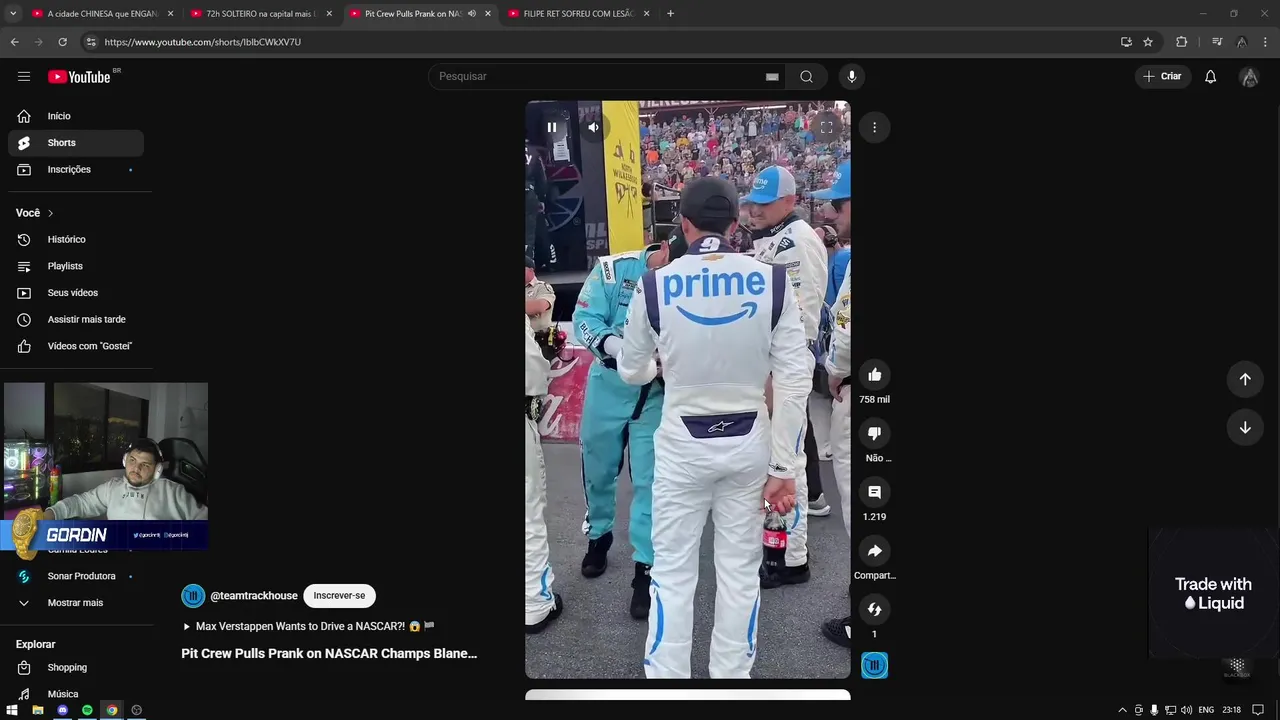The height and width of the screenshot is (720, 1280).
Task: Open Sonar Produtora subscription channel
Action: click(x=76, y=576)
